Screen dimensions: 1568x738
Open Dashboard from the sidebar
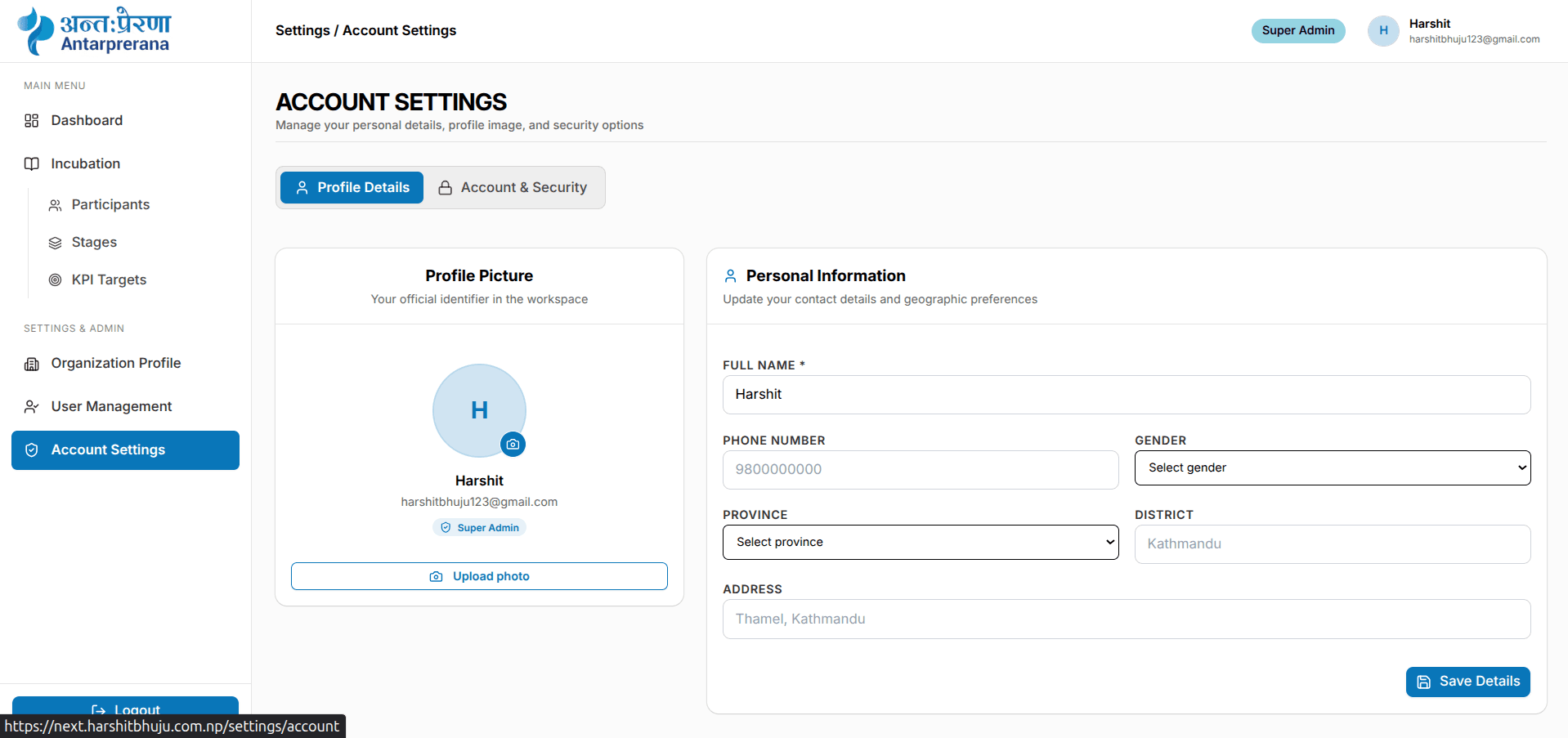pyautogui.click(x=125, y=121)
